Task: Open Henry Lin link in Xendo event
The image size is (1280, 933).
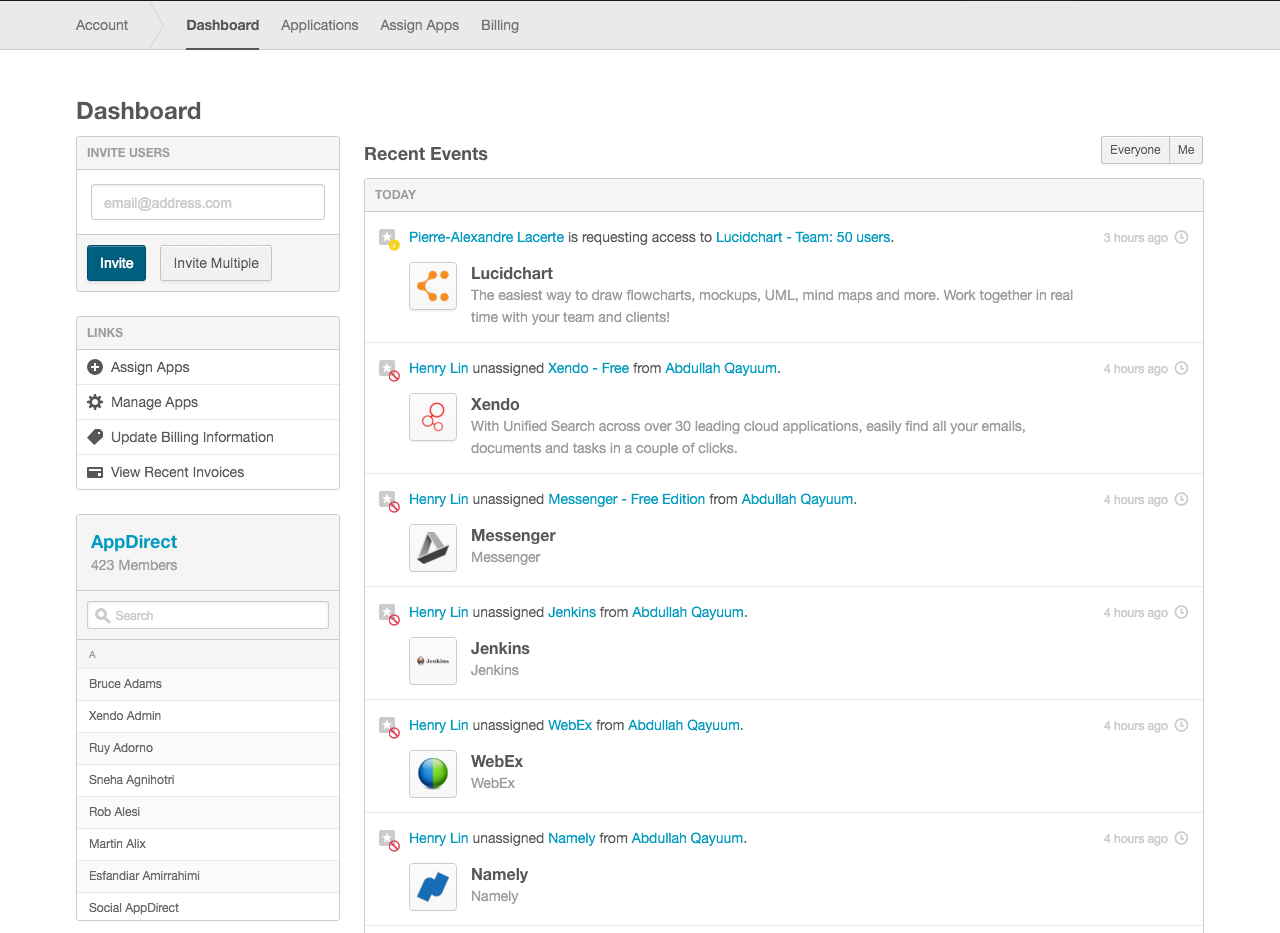Action: click(438, 368)
